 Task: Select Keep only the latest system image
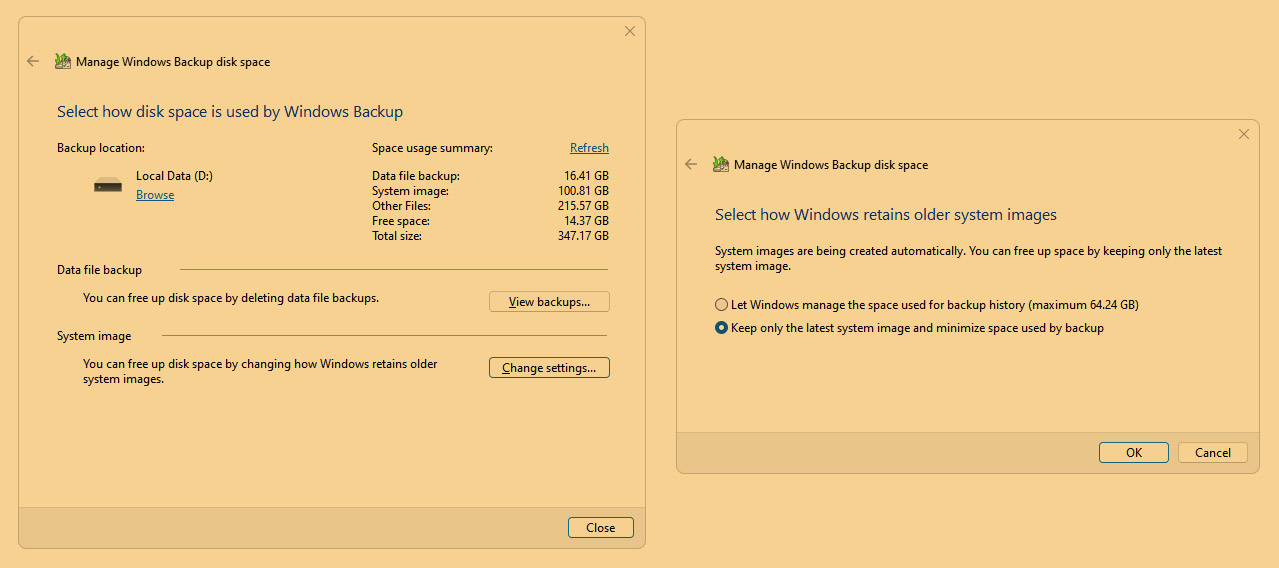tap(722, 328)
